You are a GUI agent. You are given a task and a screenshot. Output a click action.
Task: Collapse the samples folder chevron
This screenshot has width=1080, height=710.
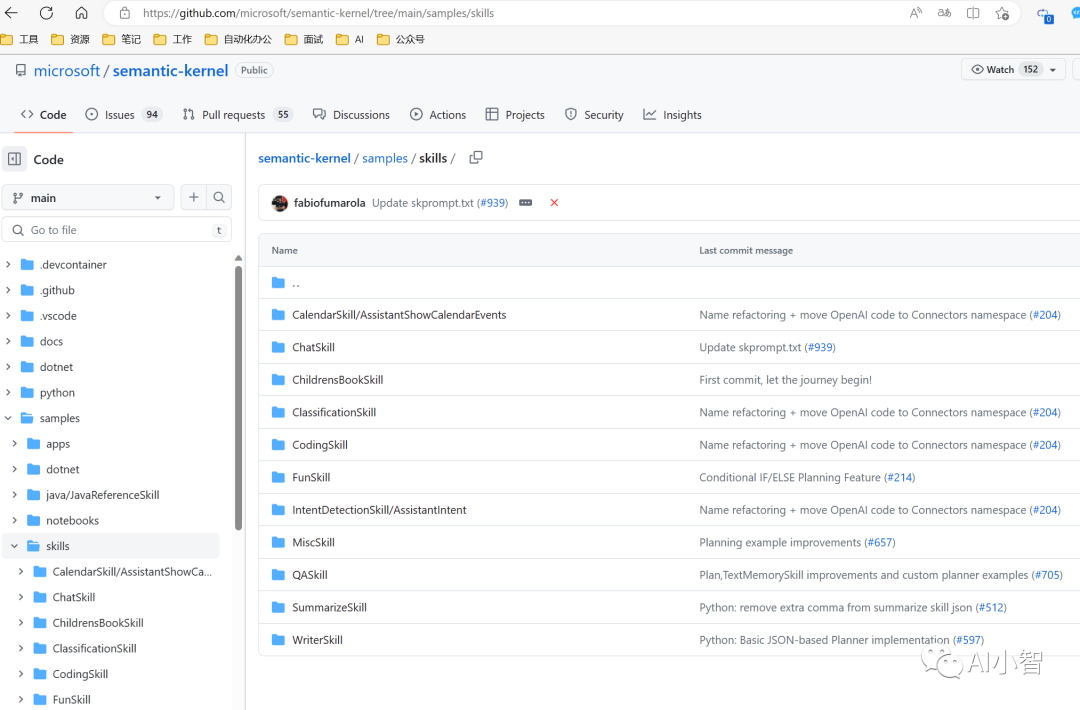click(x=8, y=418)
